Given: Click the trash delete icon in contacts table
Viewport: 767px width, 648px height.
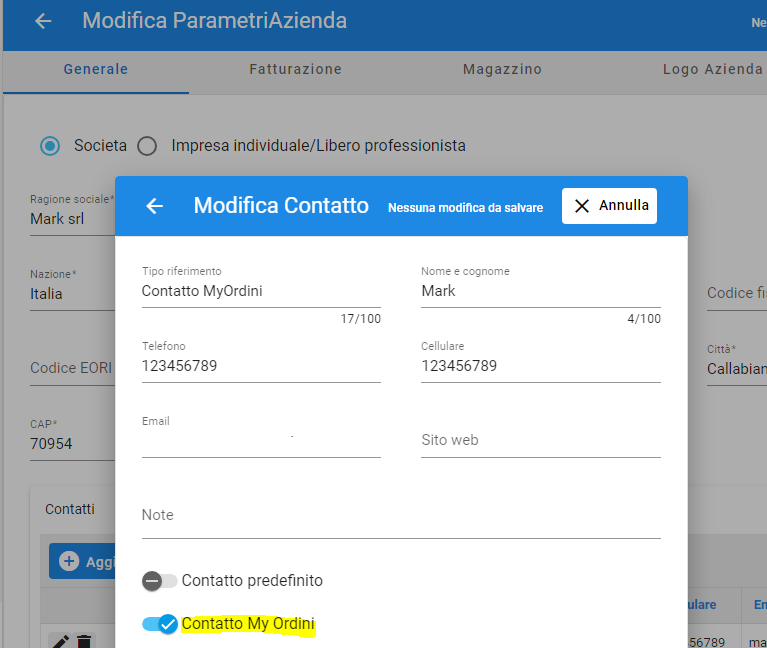Looking at the screenshot, I should (84, 641).
